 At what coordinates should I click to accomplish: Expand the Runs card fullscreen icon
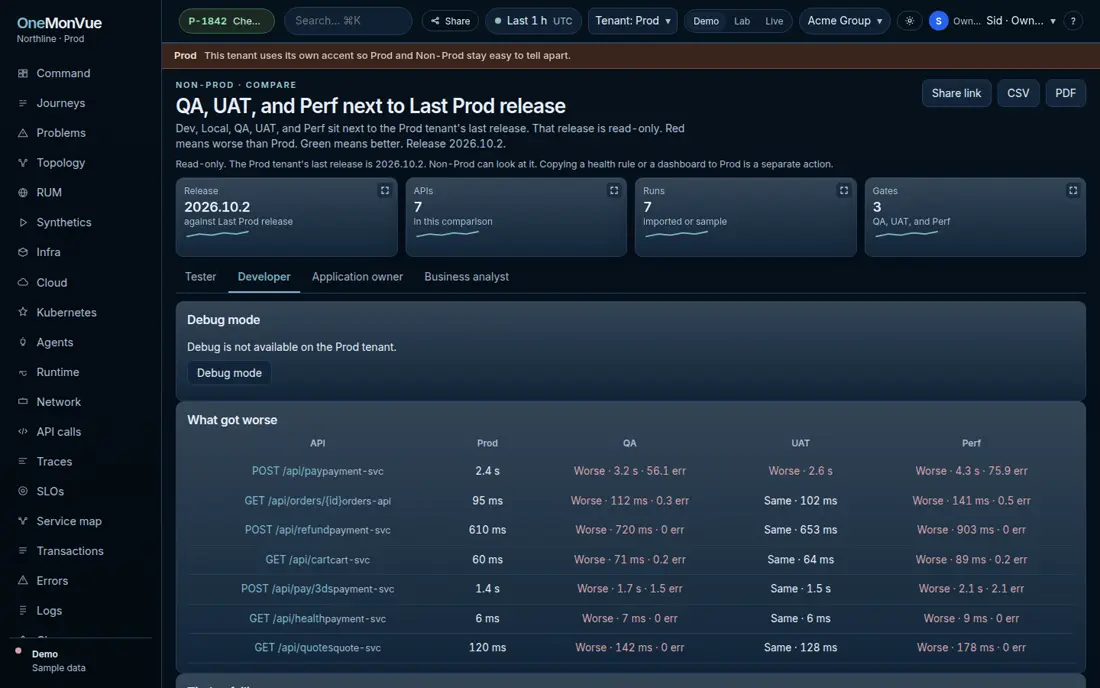coord(844,190)
